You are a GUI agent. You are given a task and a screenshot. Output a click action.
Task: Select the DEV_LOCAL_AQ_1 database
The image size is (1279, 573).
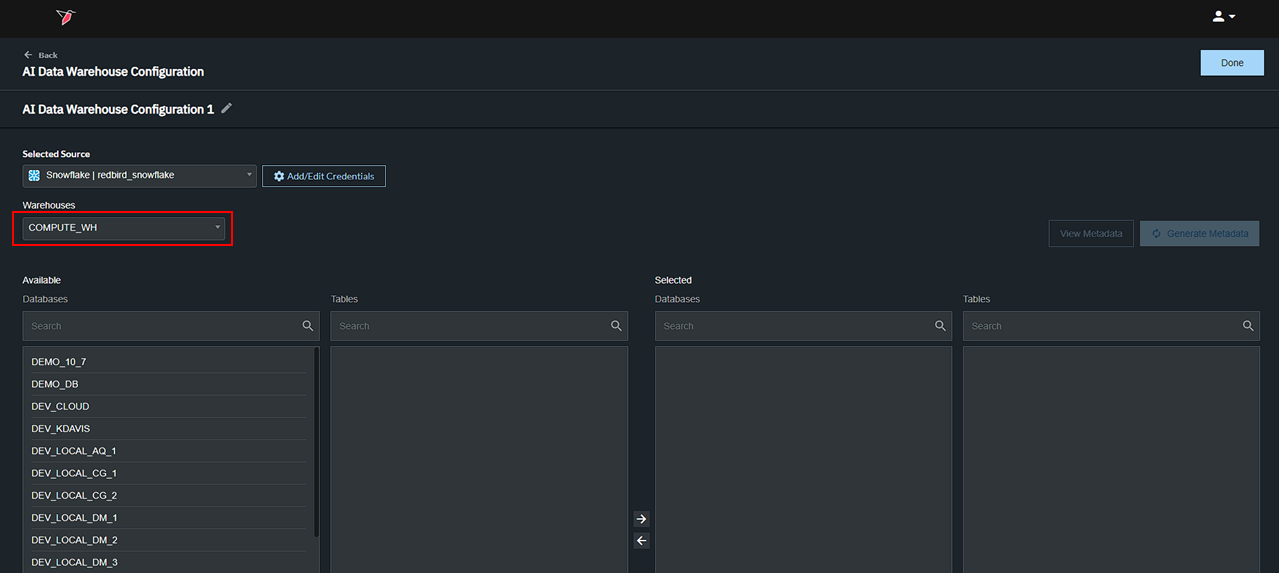tap(168, 451)
